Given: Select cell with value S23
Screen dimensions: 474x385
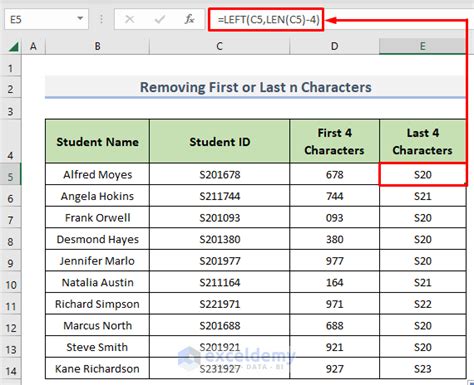Looking at the screenshot, I should click(x=423, y=369).
